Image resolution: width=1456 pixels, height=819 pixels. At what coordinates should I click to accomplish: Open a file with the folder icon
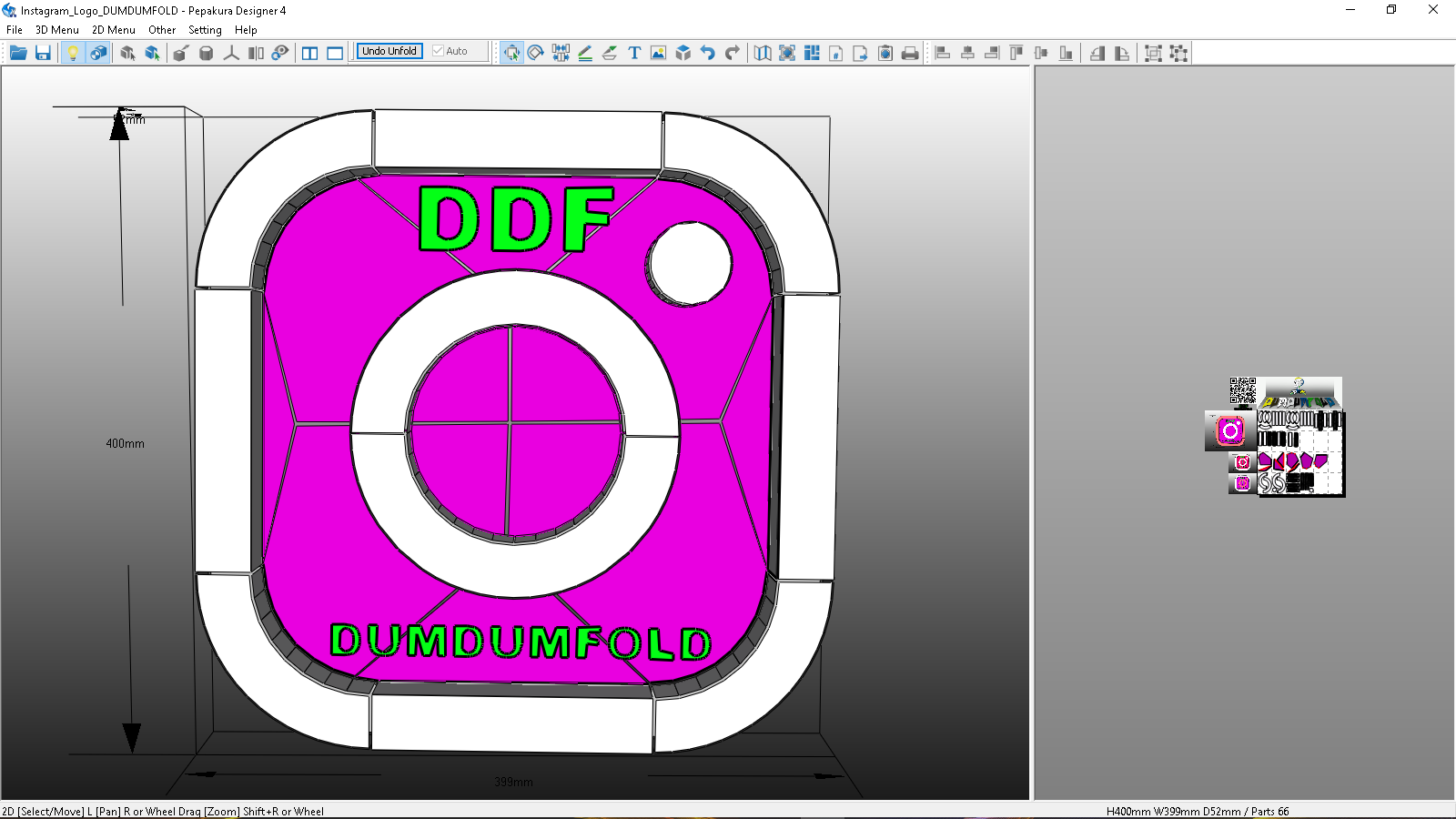pos(18,52)
